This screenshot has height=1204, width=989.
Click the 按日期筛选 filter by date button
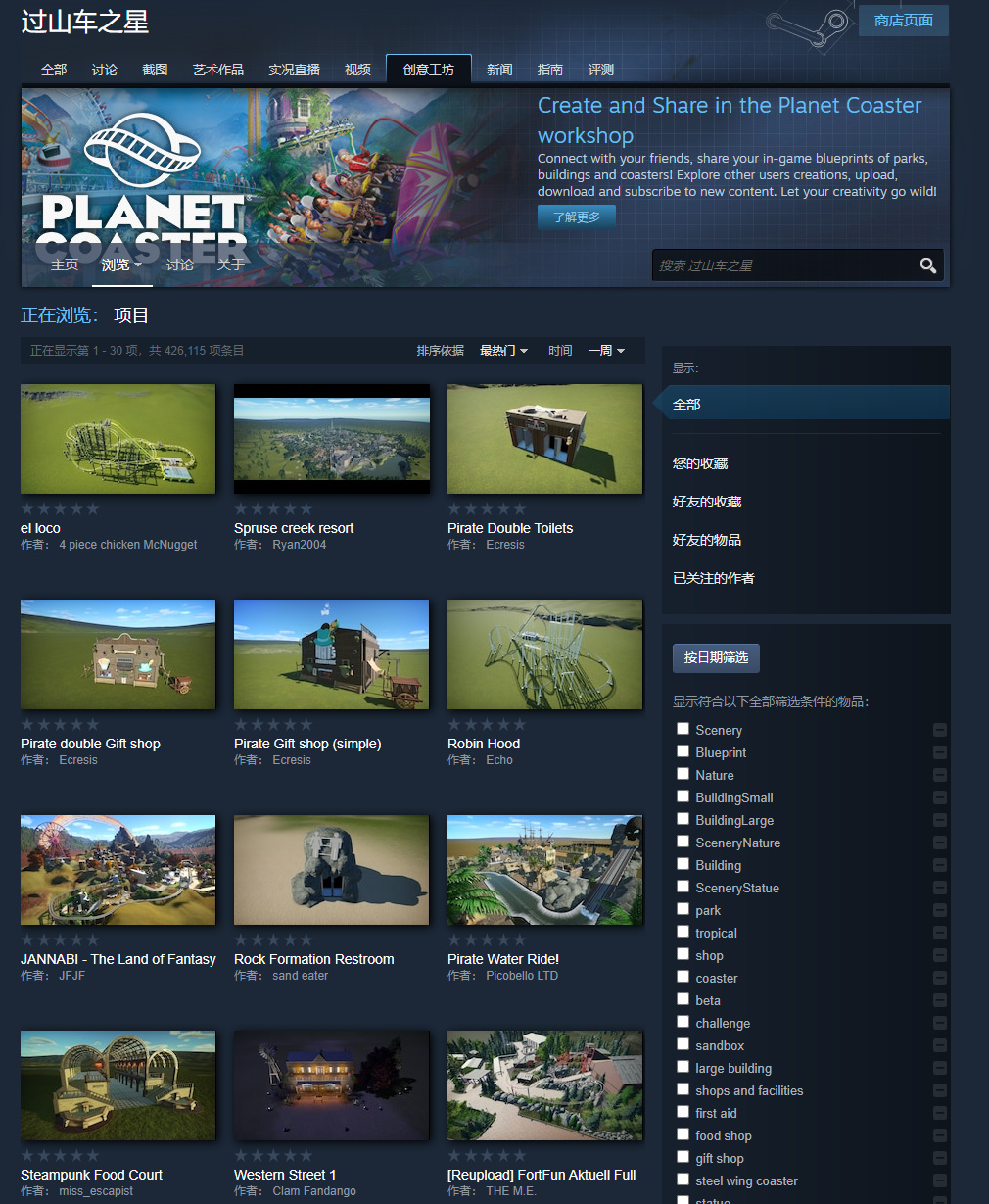tap(716, 657)
